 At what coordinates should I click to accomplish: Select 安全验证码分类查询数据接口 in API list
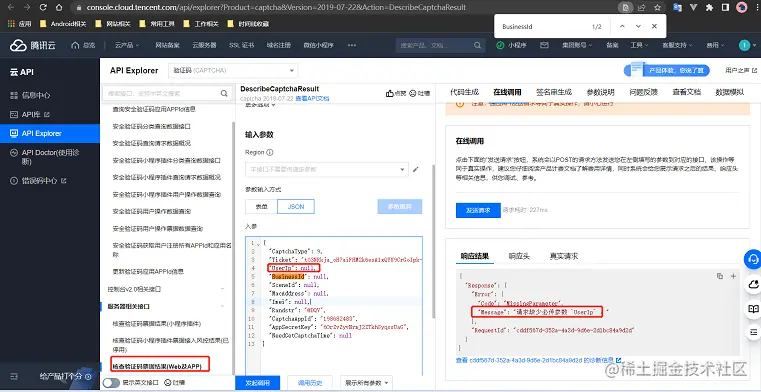point(151,126)
